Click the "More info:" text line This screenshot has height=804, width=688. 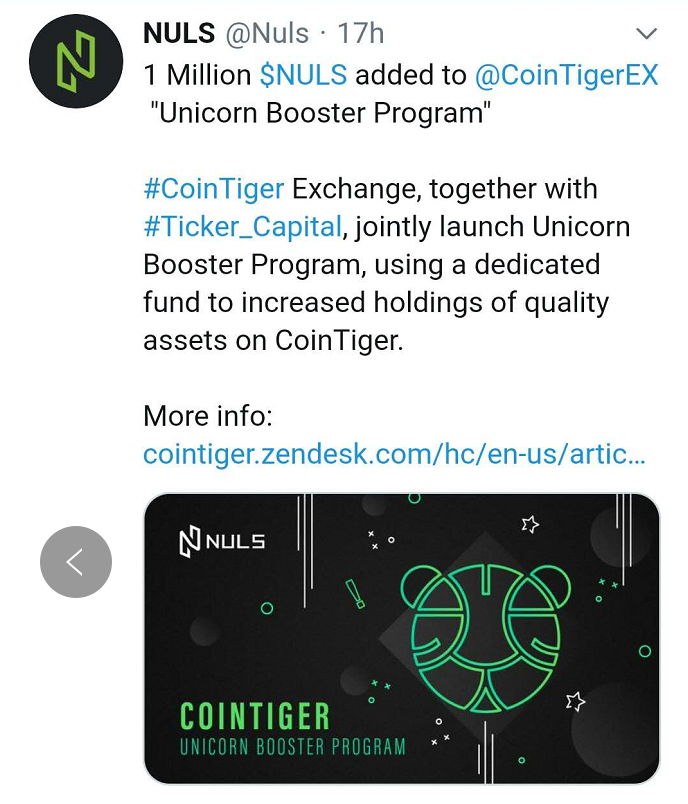point(208,416)
